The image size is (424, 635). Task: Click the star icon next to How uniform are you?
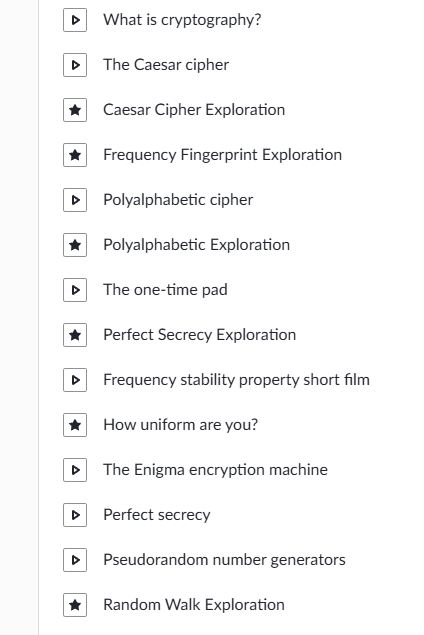75,424
